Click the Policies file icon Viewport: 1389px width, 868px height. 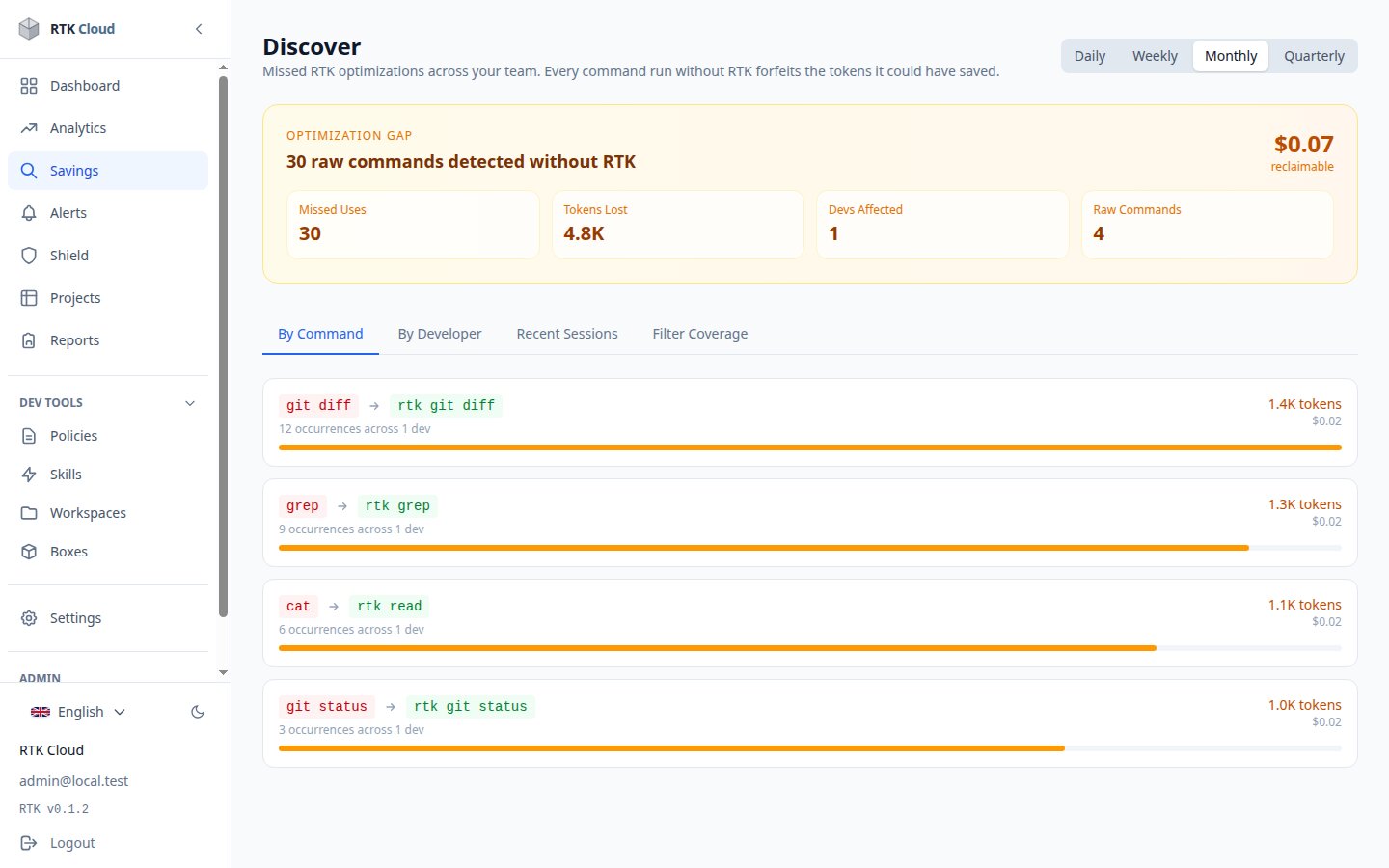click(x=29, y=436)
